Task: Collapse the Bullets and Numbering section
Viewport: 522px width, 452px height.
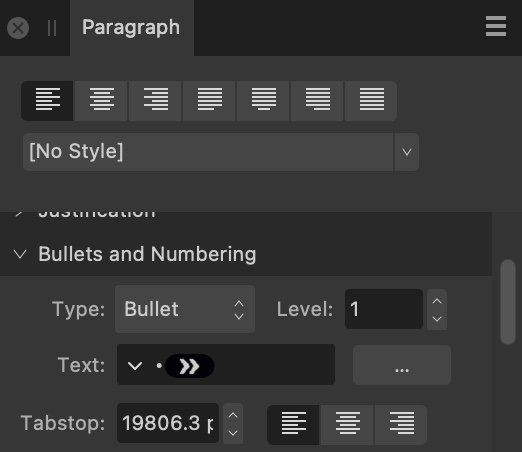Action: coord(20,254)
